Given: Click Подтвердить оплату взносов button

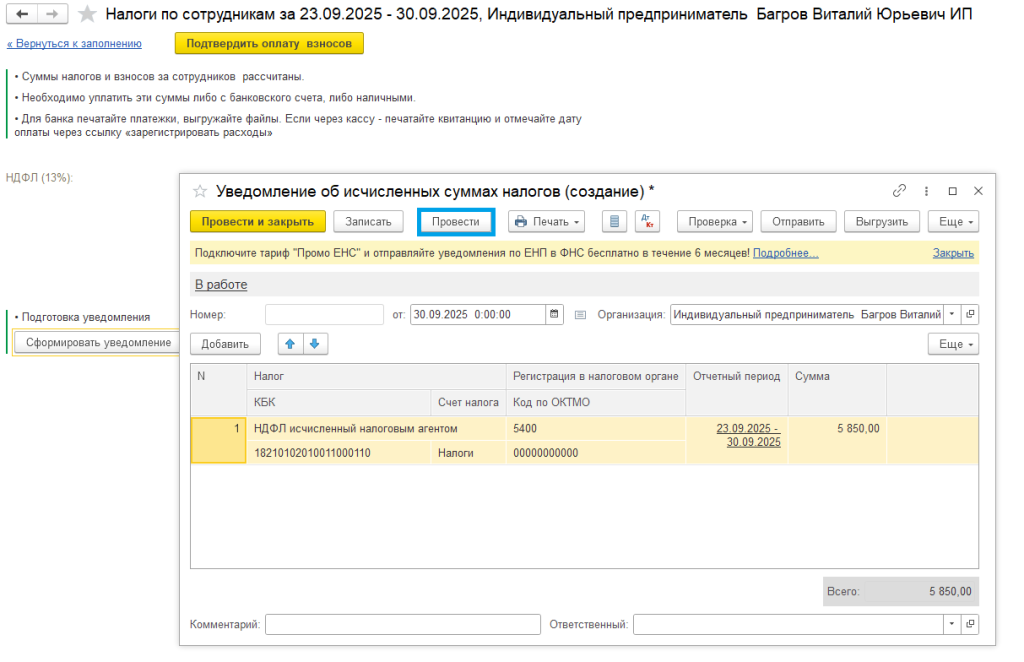Looking at the screenshot, I should [x=269, y=43].
